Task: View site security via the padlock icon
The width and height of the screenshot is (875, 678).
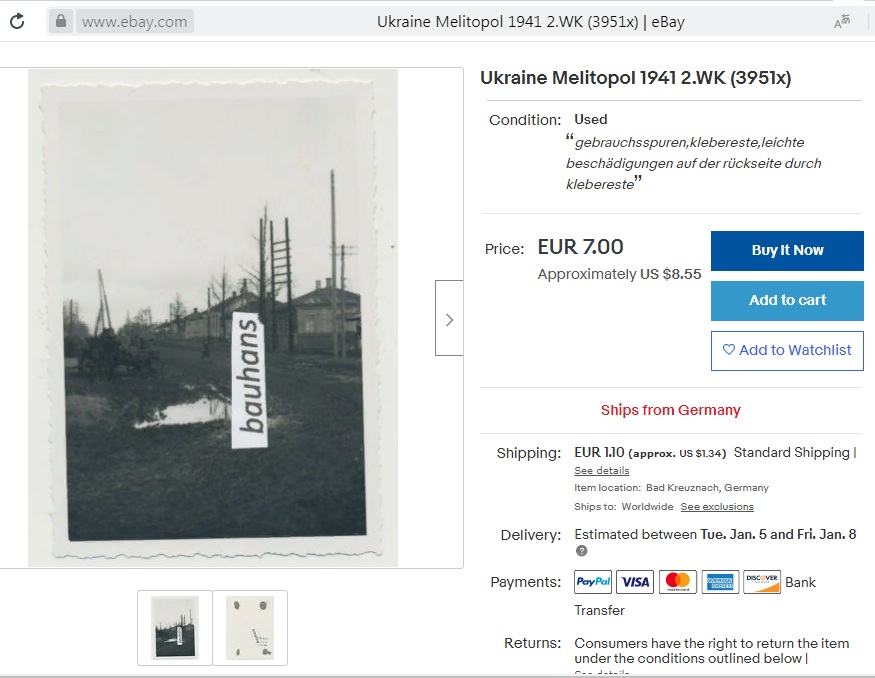Action: (60, 21)
